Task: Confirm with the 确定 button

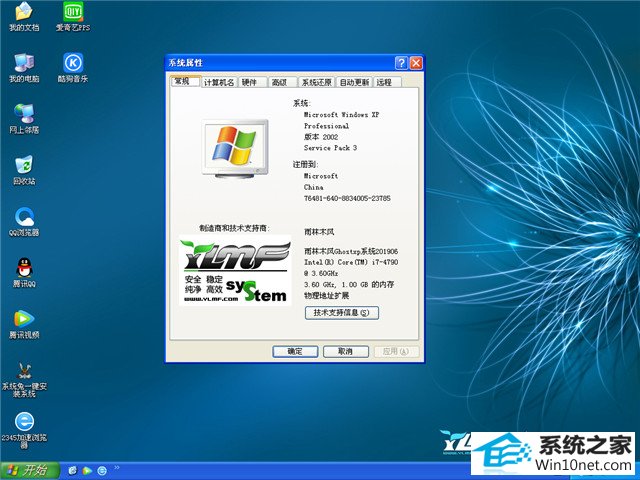Action: [295, 351]
